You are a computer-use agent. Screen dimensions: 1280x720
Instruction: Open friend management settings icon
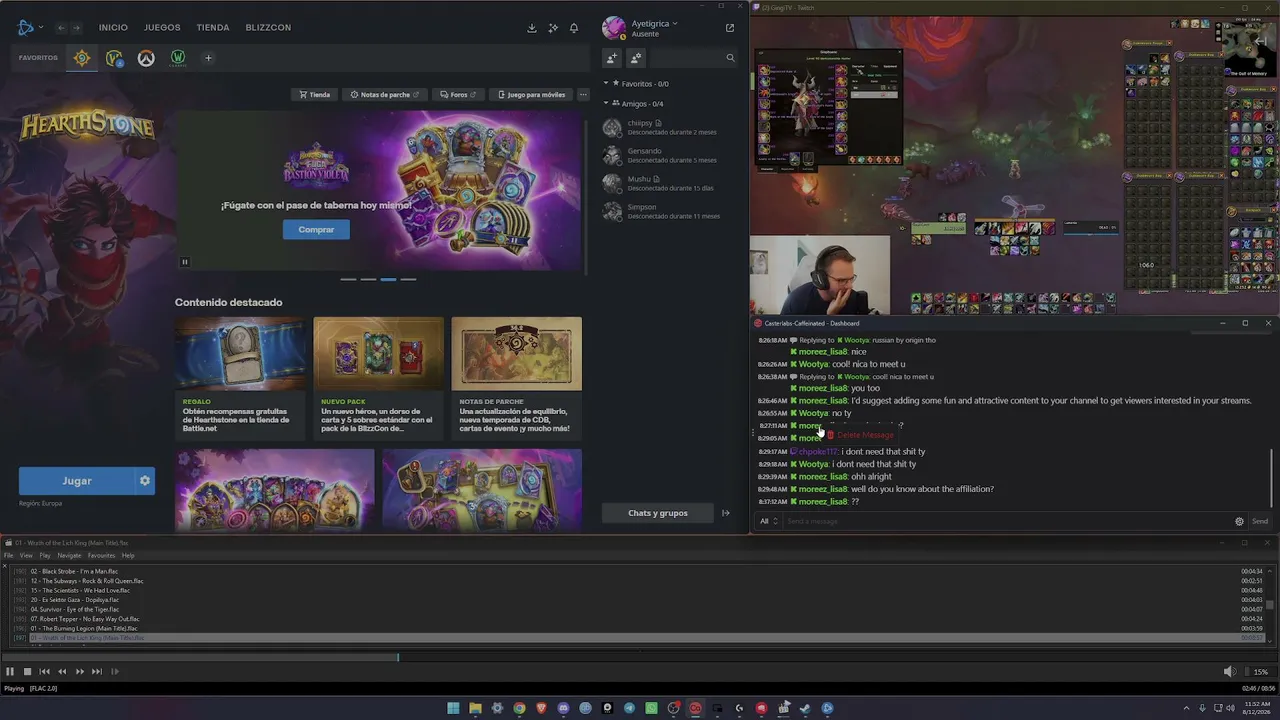pyautogui.click(x=635, y=58)
